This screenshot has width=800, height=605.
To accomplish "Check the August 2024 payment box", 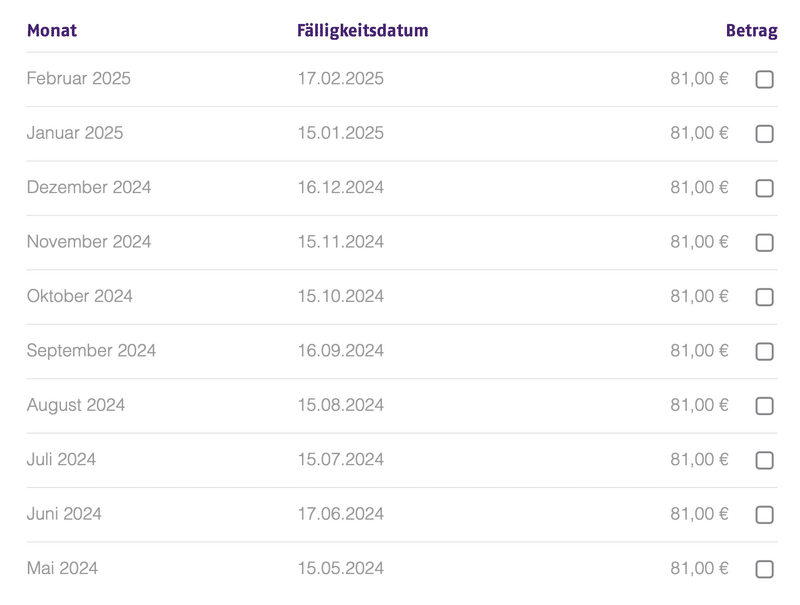I will tap(764, 406).
